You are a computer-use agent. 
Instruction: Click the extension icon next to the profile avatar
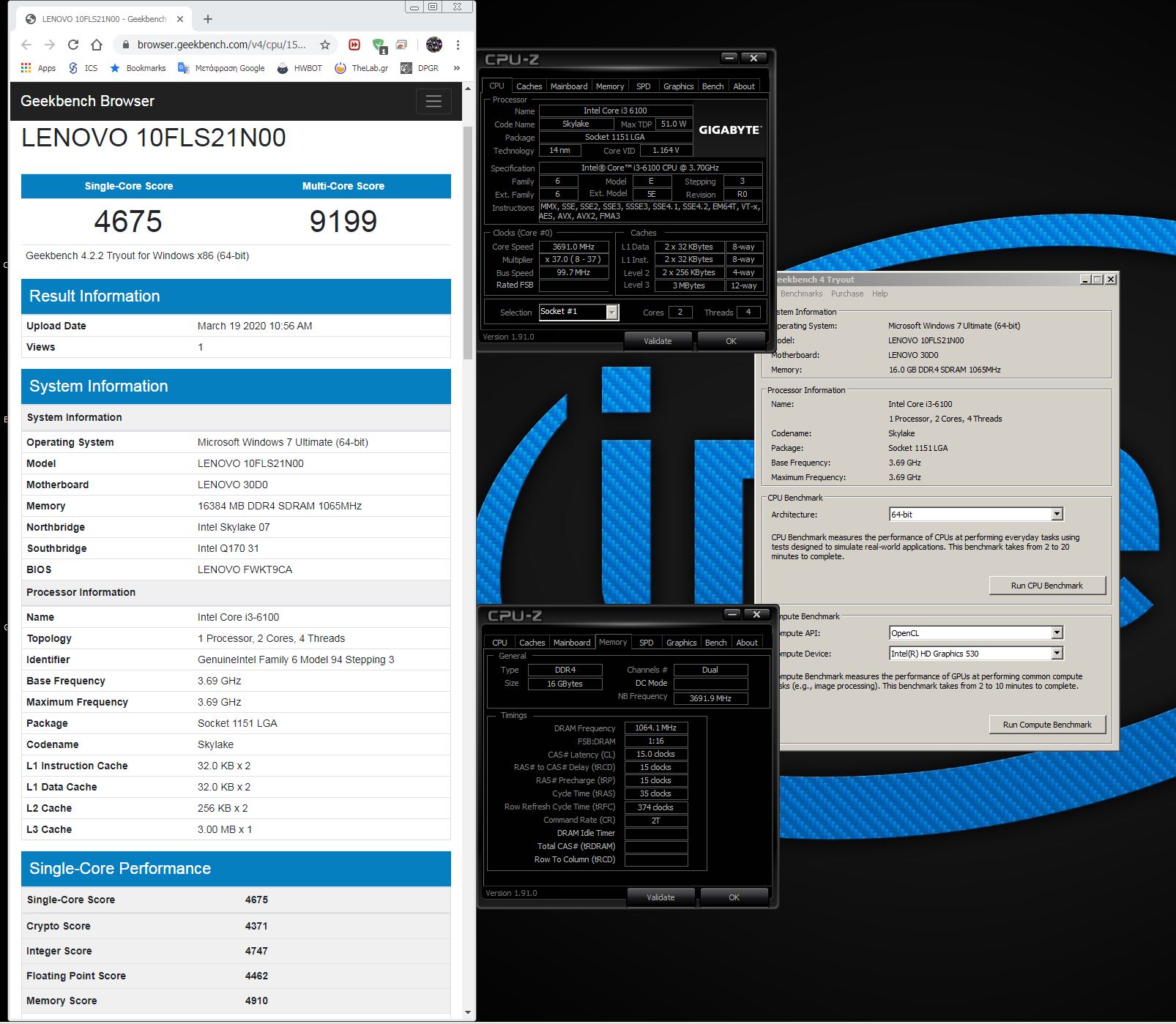(x=402, y=45)
